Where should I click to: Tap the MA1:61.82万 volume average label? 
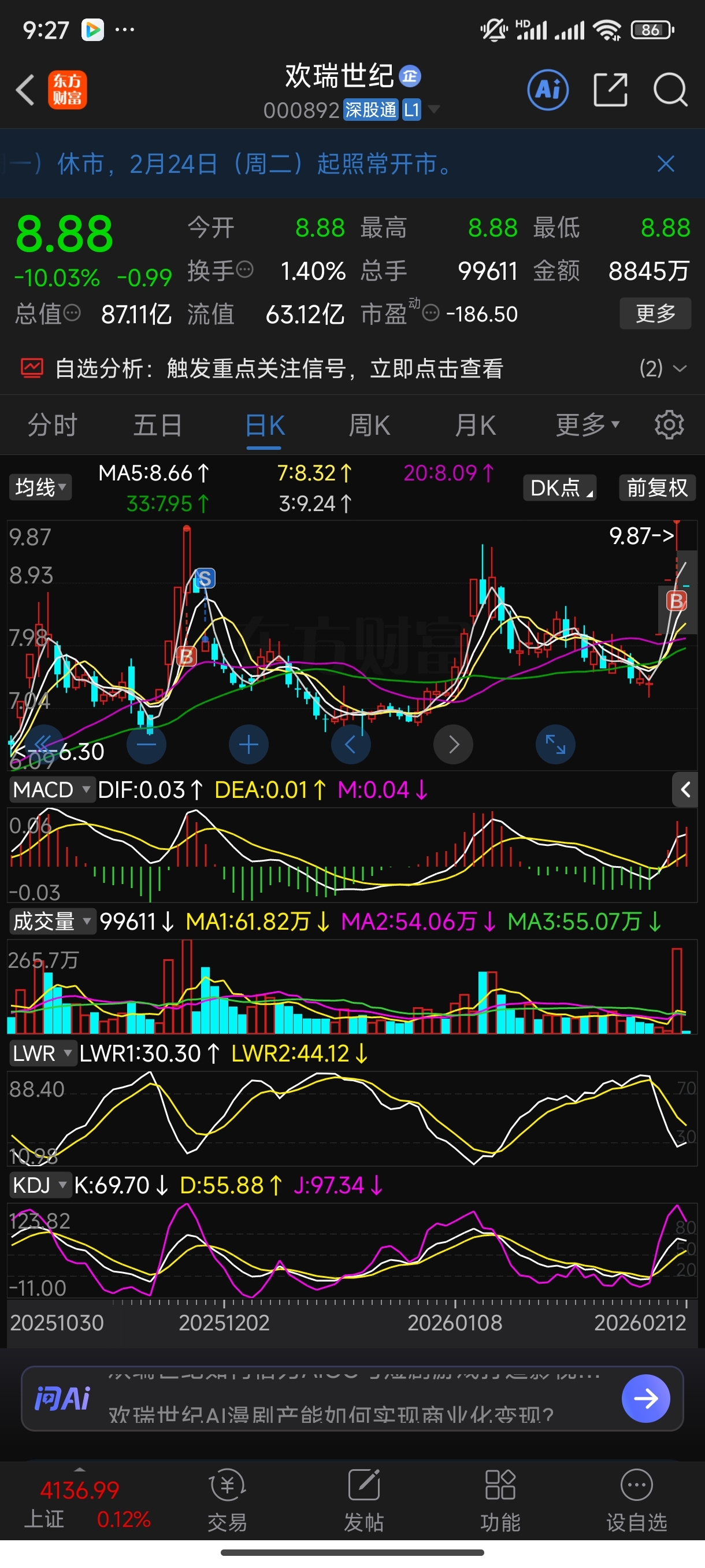[257, 921]
